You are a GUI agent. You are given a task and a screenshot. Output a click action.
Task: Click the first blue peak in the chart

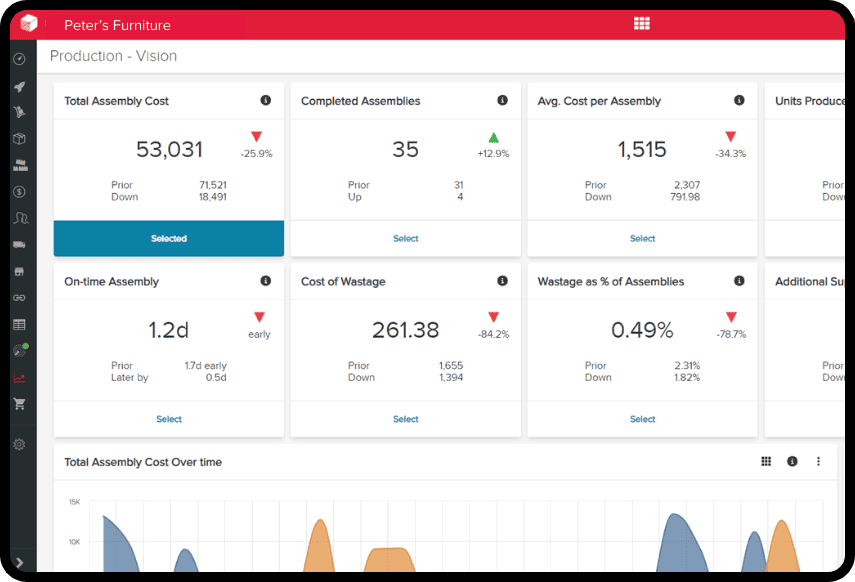coord(117,545)
